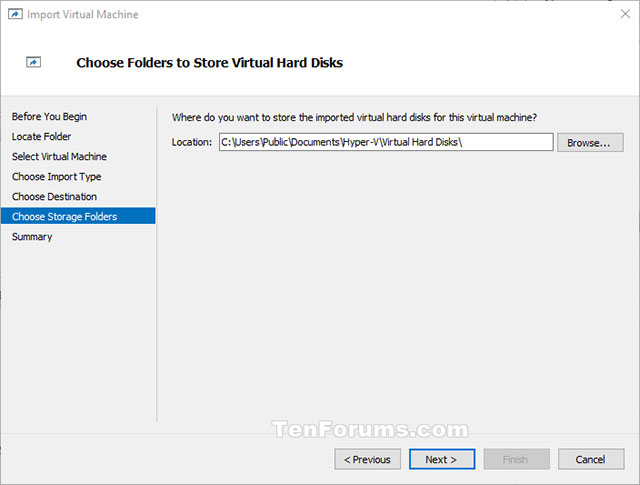
Task: Click the 'Choose Folders to Store Virtual Hard Disks' heading
Action: (x=209, y=62)
